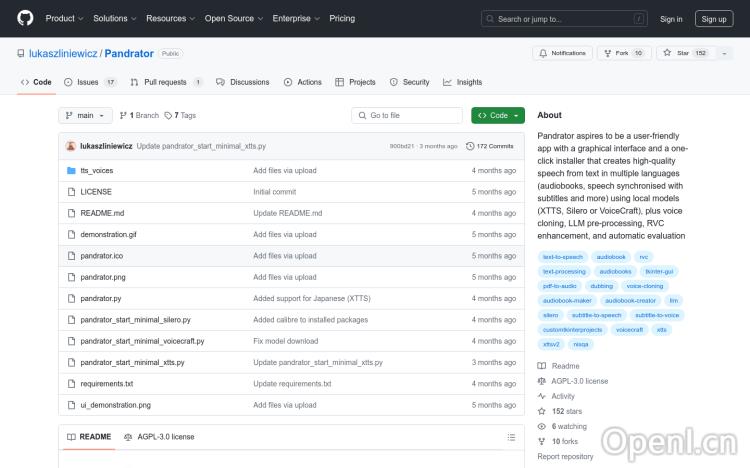
Task: Click the Activity pulse icon in sidebar
Action: click(x=542, y=396)
